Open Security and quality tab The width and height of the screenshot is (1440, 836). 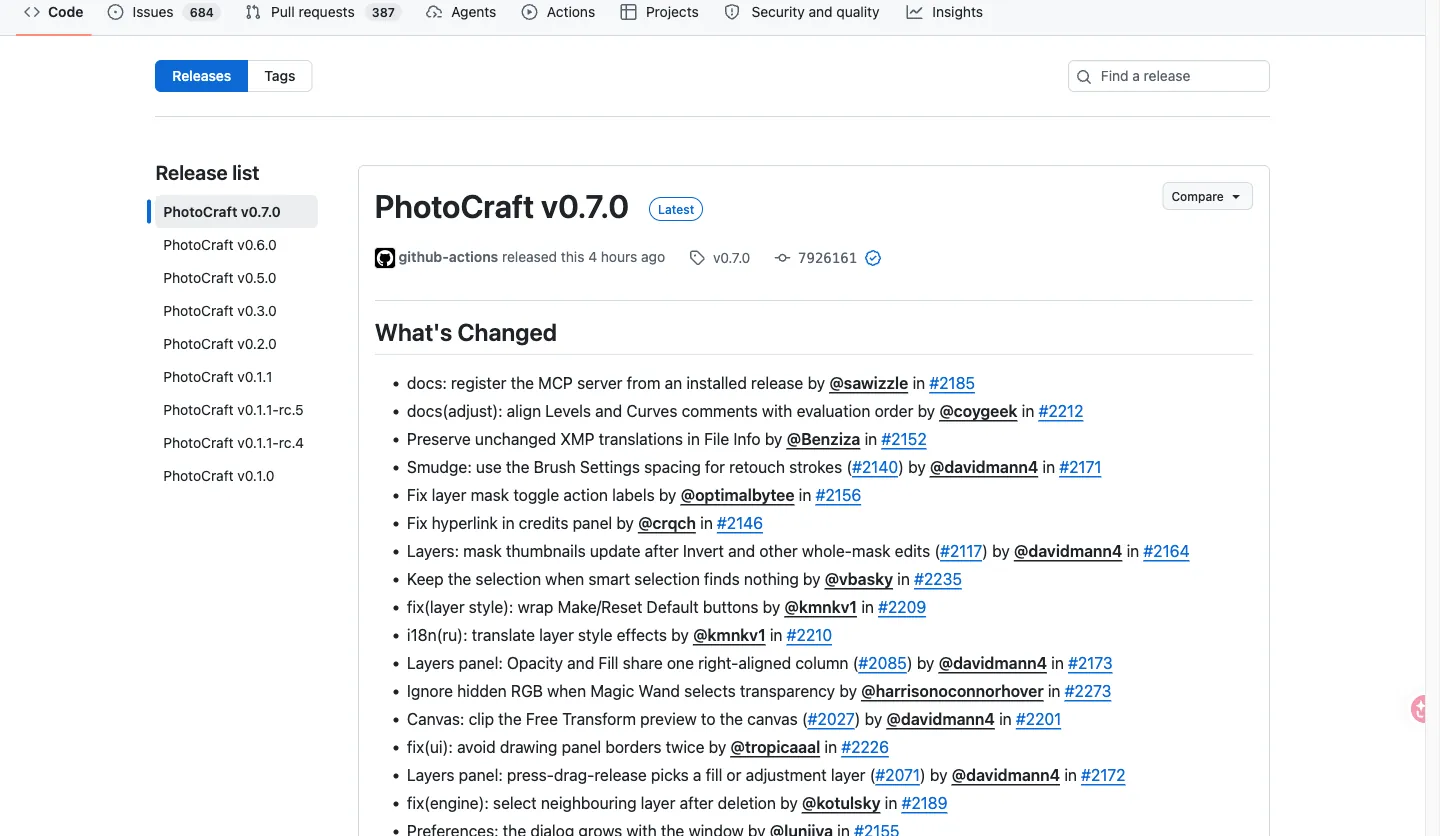click(x=802, y=12)
